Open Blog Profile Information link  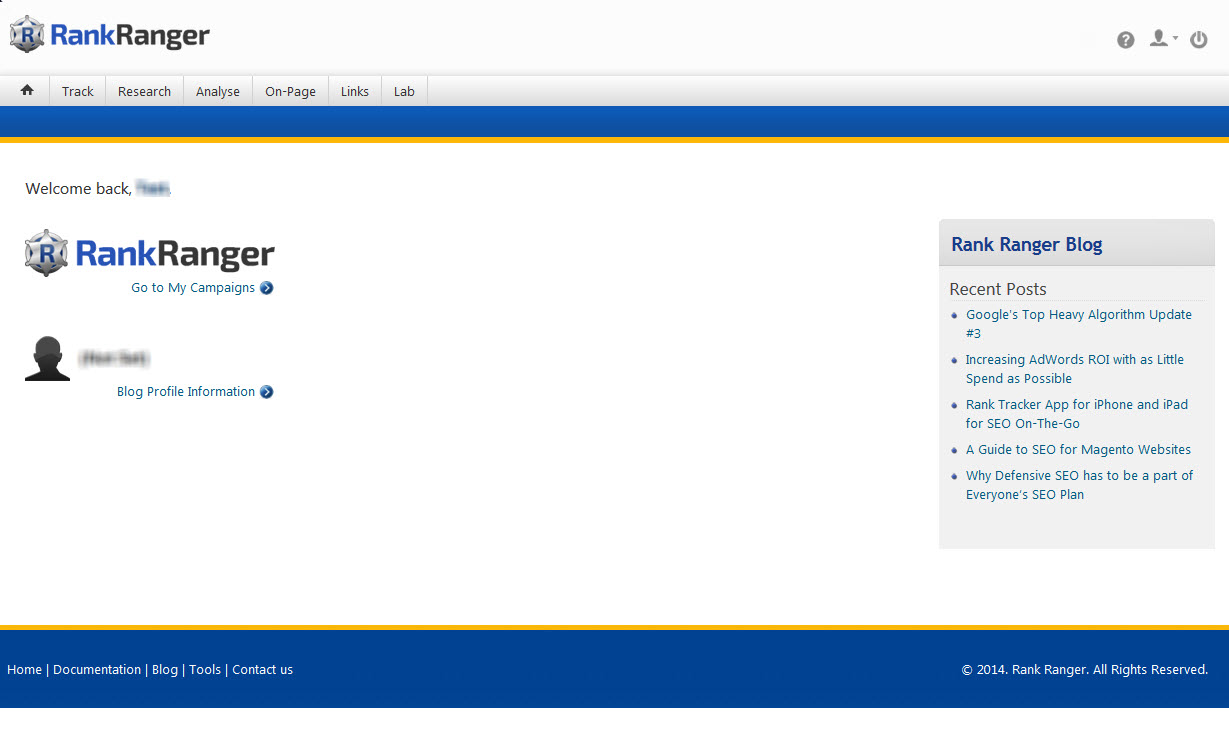(186, 392)
